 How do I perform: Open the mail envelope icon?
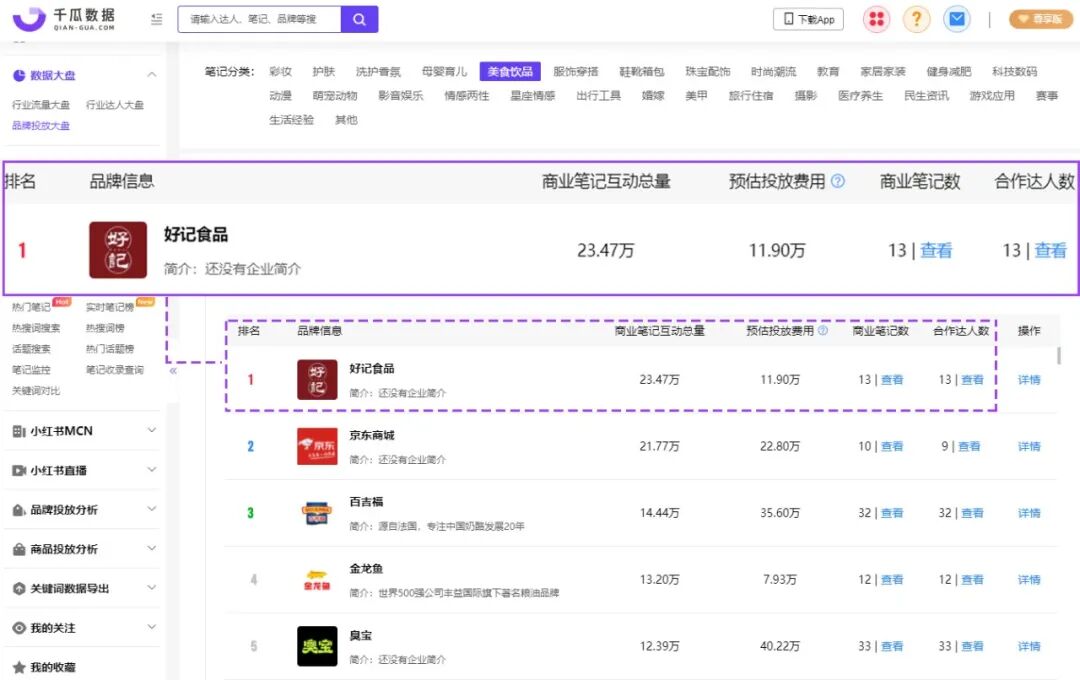(957, 19)
